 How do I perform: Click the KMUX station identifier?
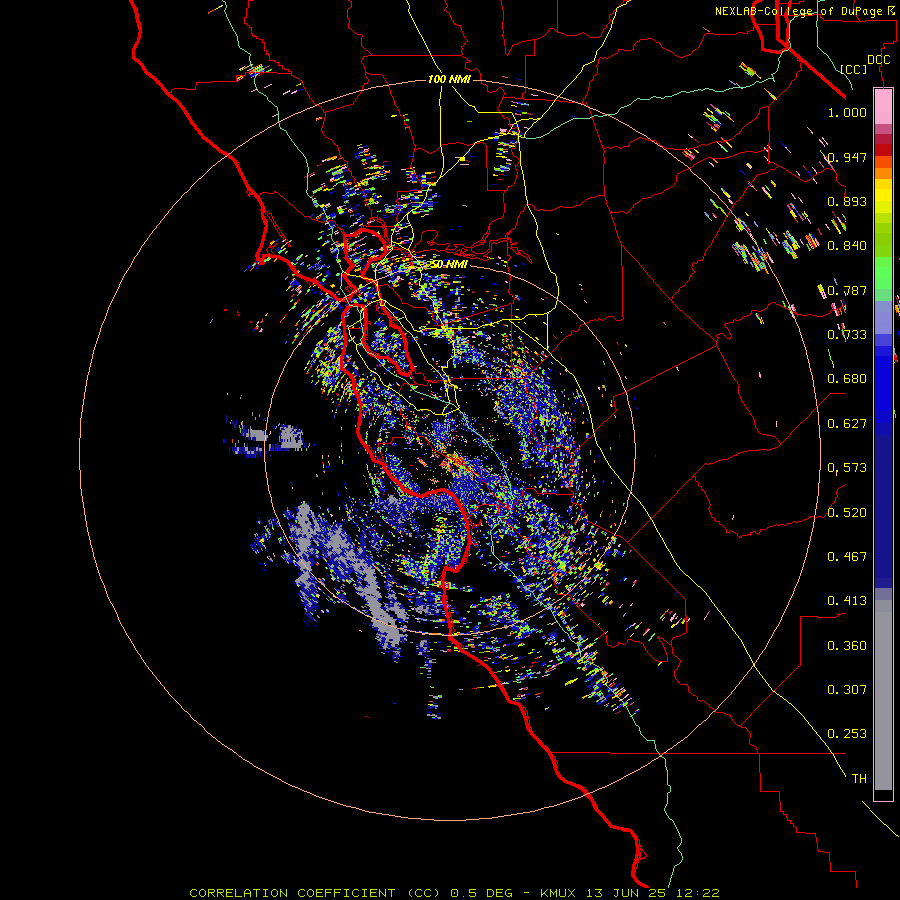(x=560, y=893)
